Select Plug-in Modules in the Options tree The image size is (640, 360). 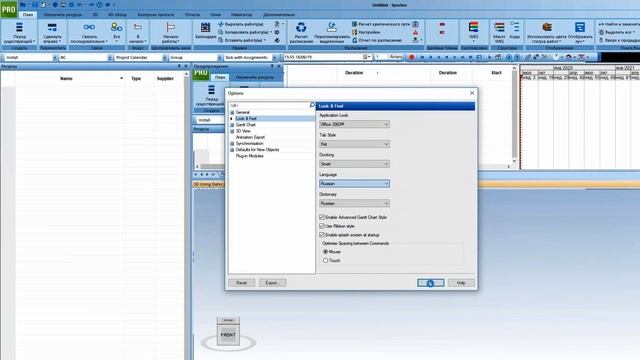(249, 156)
